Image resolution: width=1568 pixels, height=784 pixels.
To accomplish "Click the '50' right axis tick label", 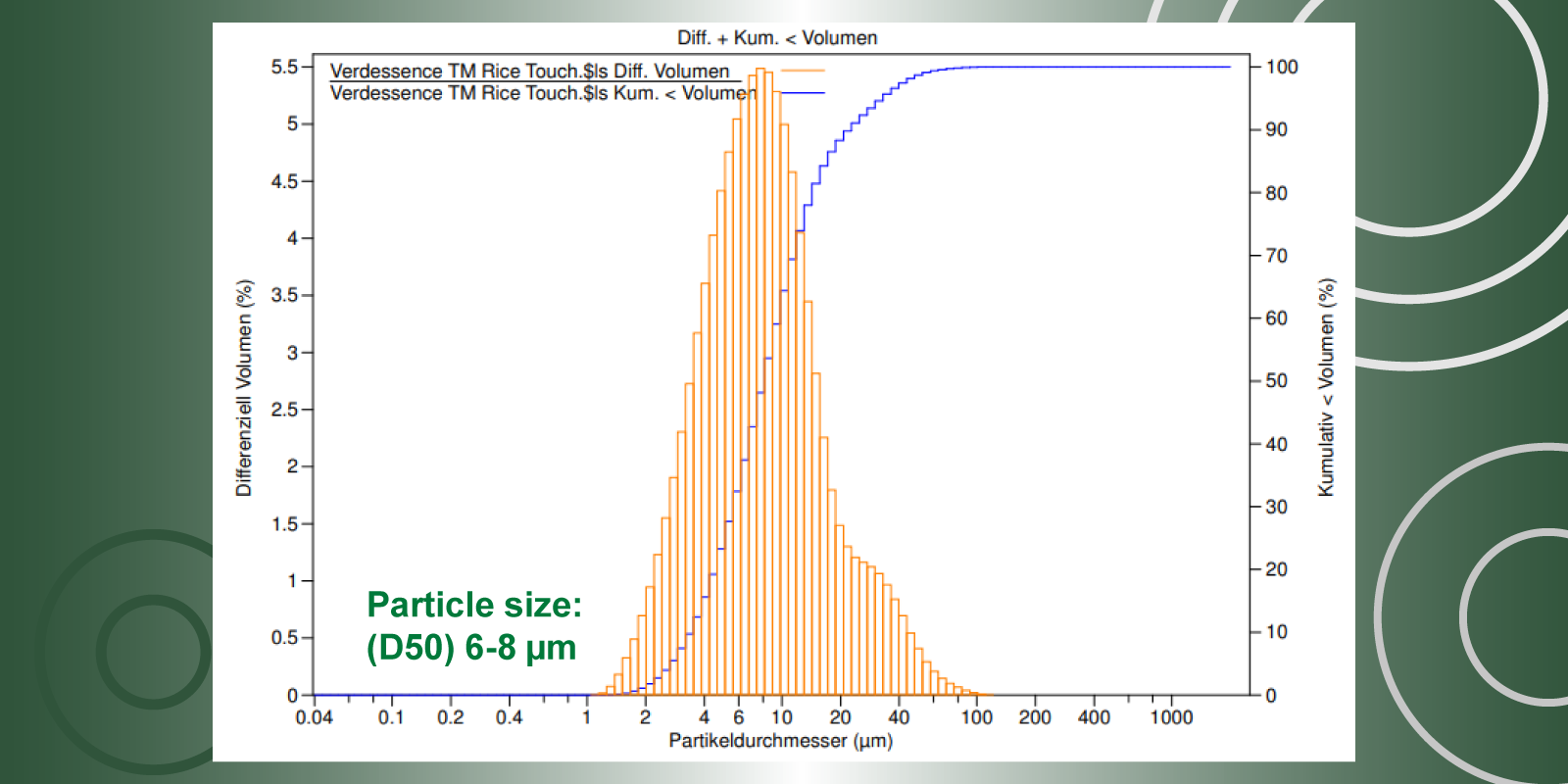I will [x=1276, y=381].
